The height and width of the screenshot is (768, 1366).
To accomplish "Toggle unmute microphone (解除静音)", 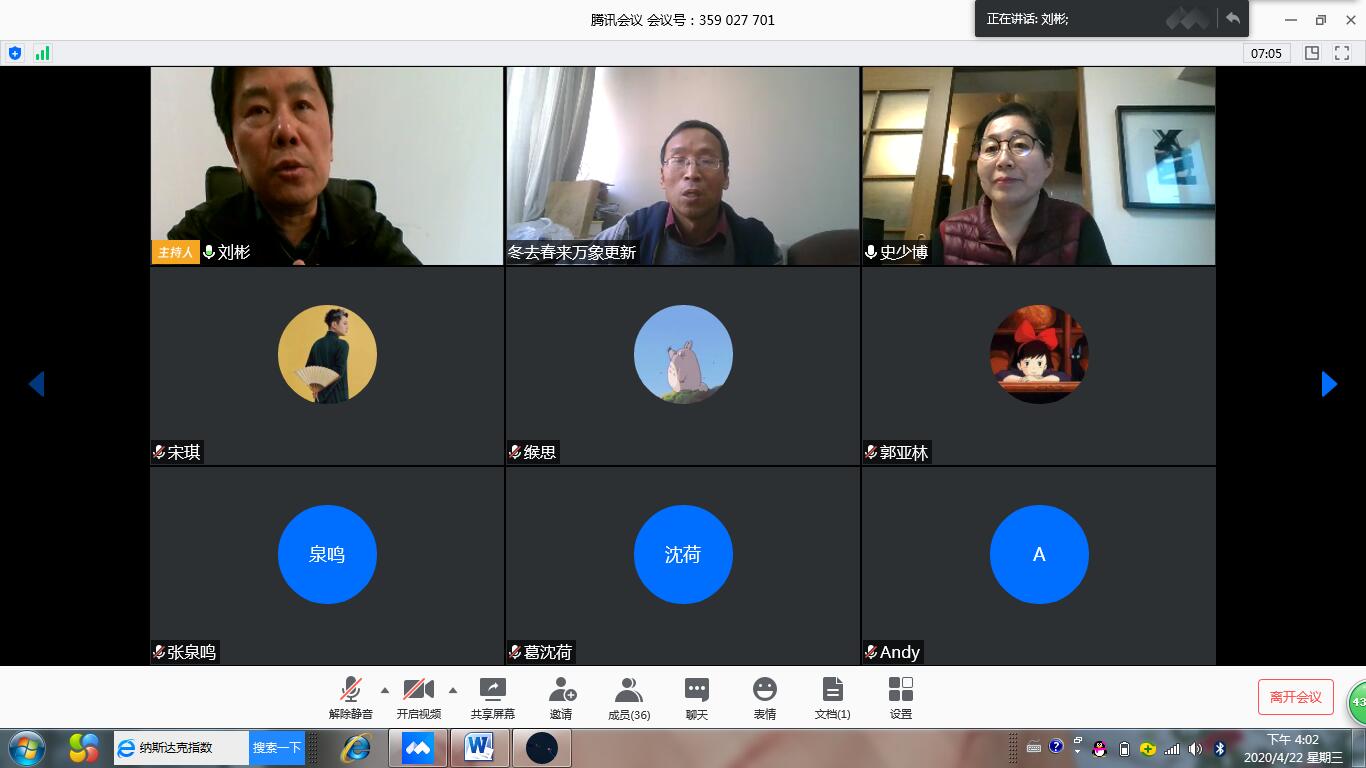I will click(350, 697).
